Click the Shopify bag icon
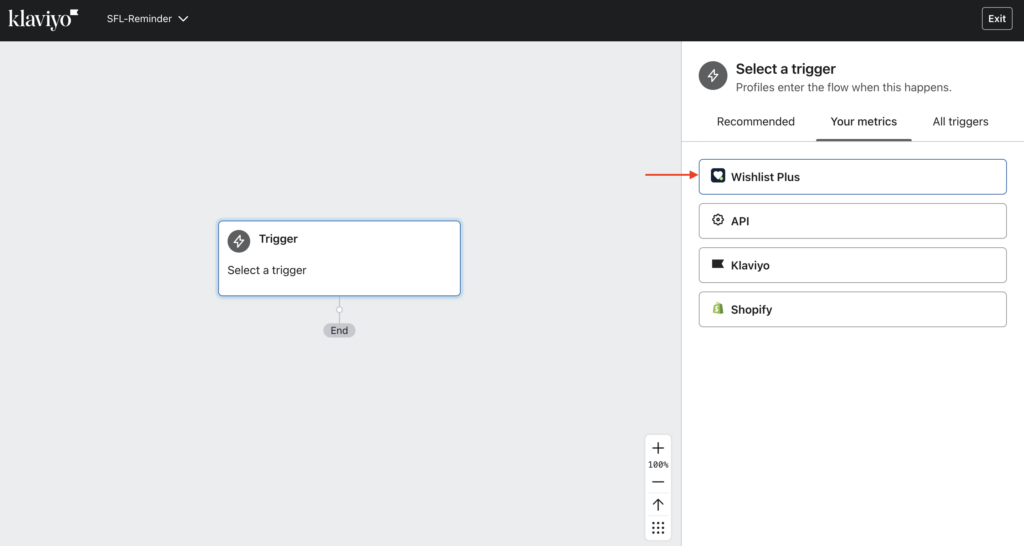This screenshot has width=1024, height=546. tap(718, 308)
